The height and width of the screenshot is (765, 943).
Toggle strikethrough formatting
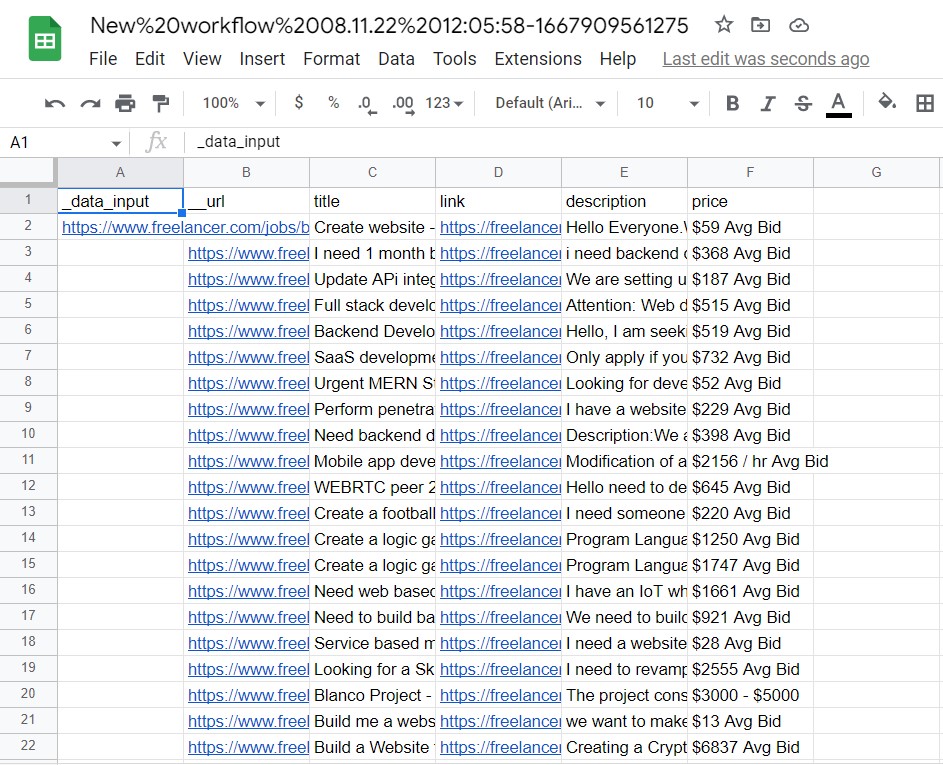point(803,103)
